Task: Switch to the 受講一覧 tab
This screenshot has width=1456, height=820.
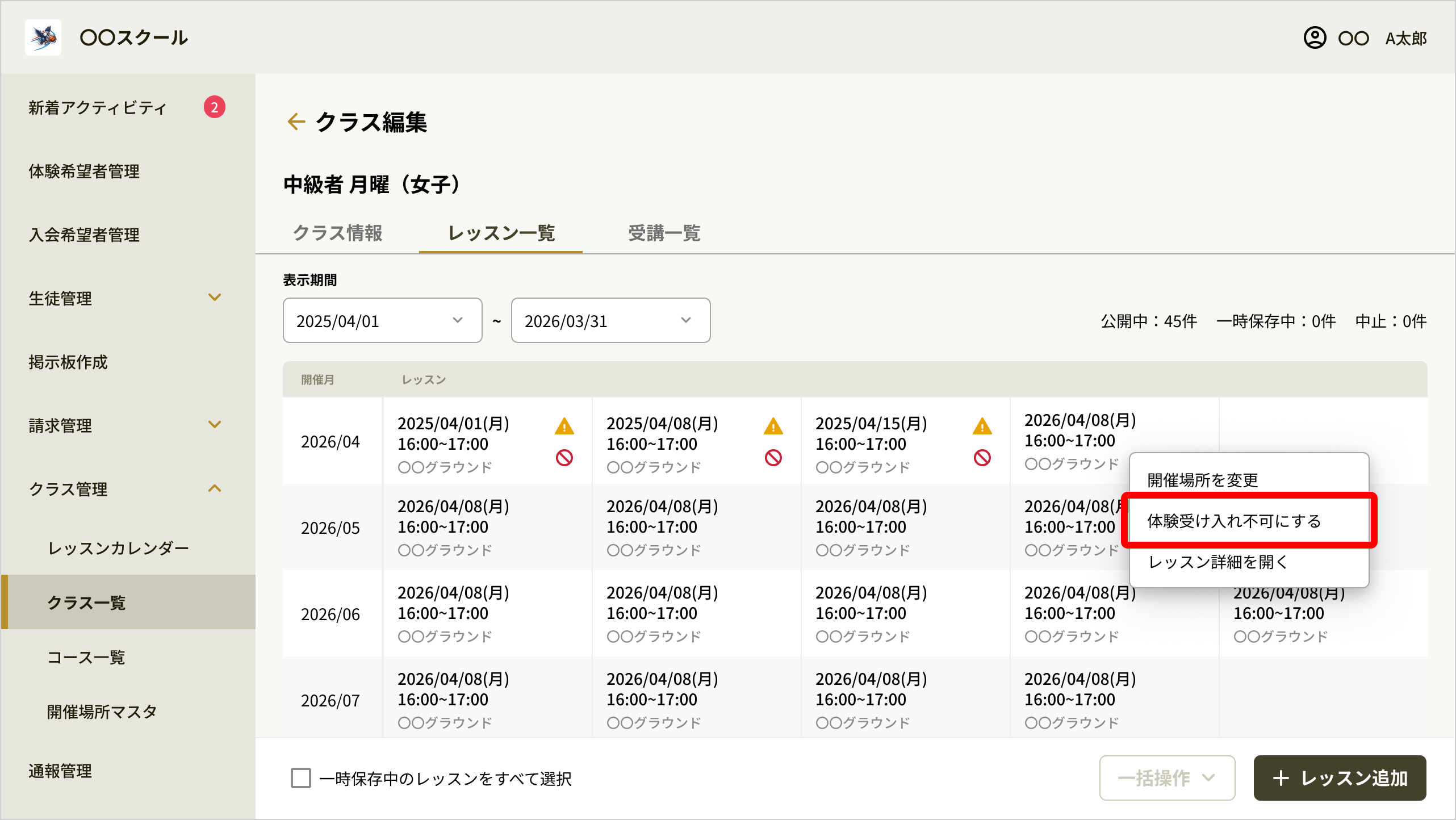Action: 664,233
